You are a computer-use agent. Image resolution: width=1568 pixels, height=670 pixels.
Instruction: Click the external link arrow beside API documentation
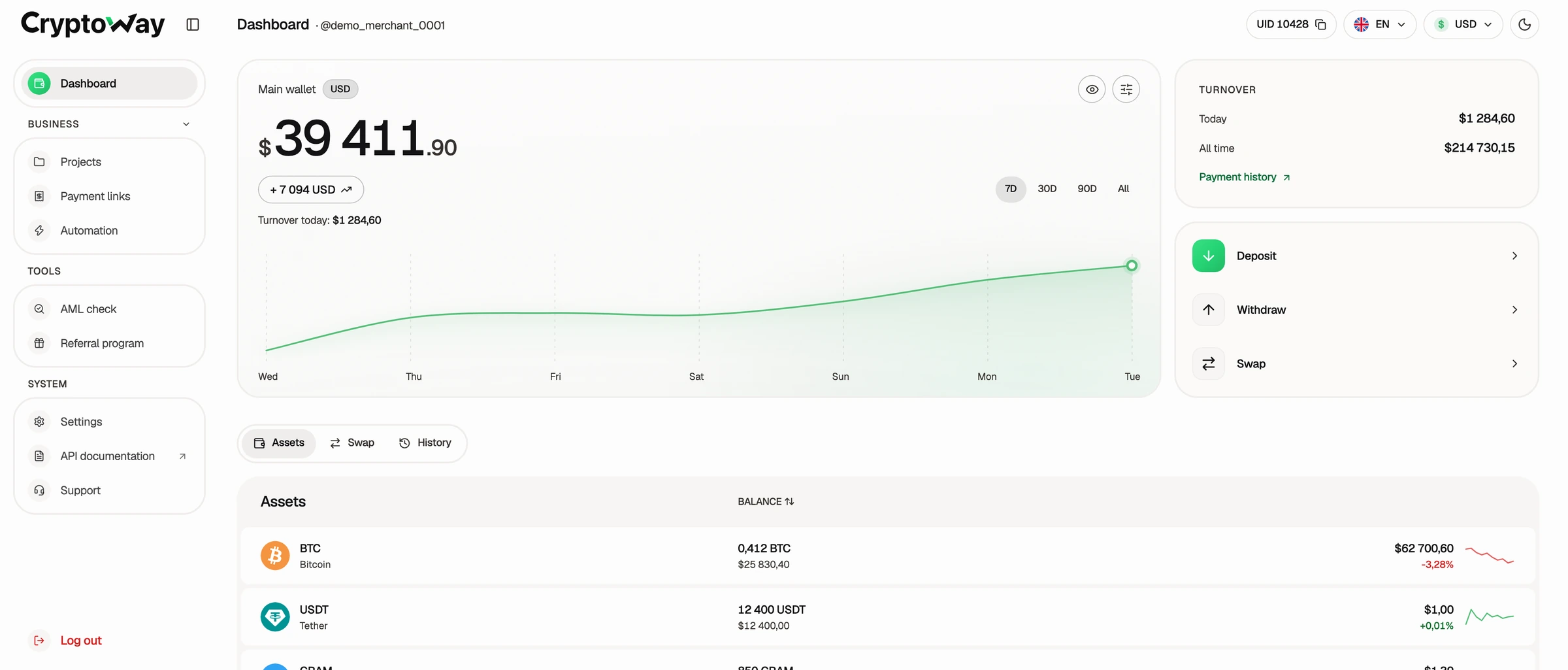(x=182, y=456)
